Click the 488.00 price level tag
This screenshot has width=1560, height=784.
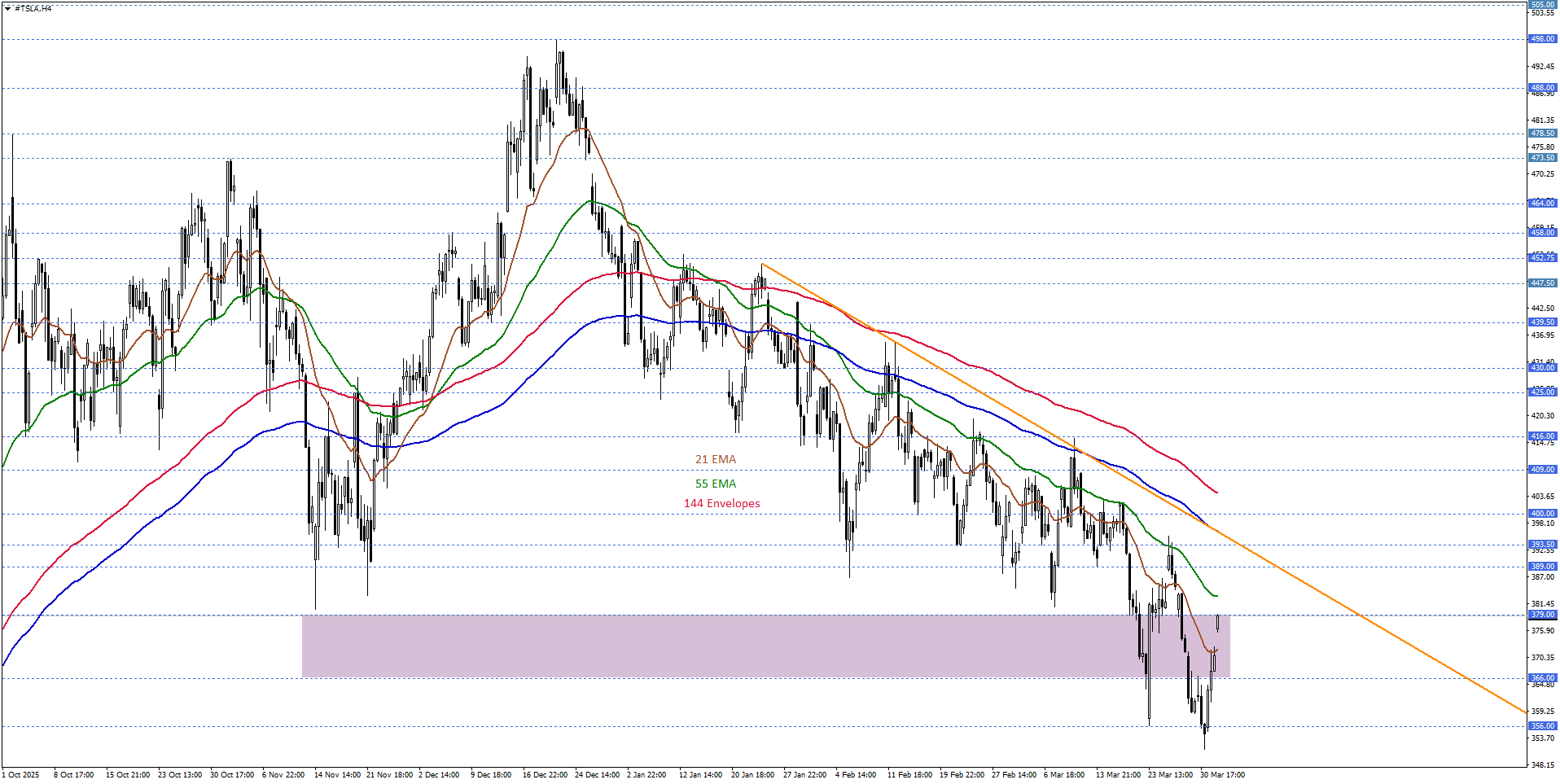[x=1542, y=88]
